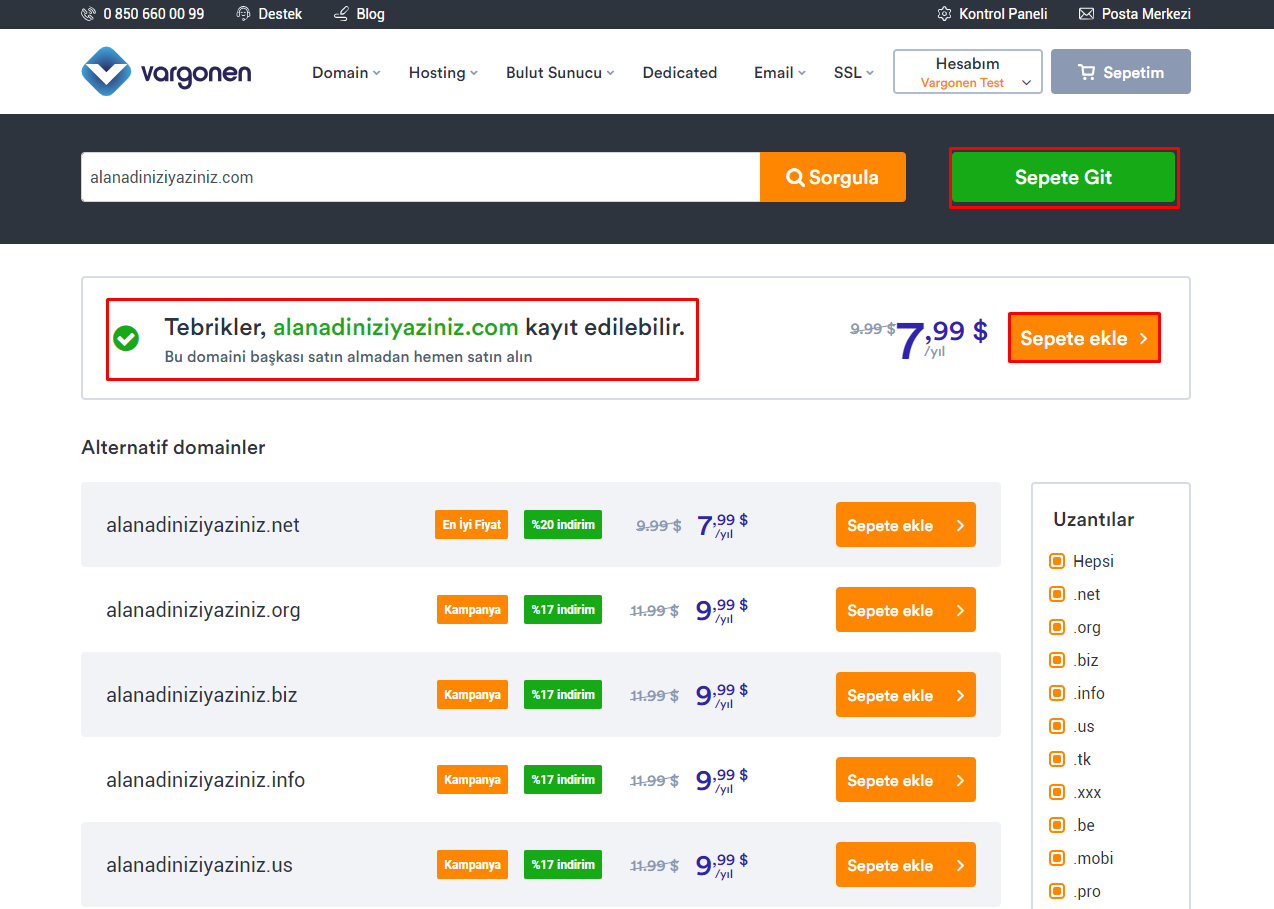Screen dimensions: 1274x909
Task: Click the alanadiniziyaziniz.org domain name
Action: [203, 610]
